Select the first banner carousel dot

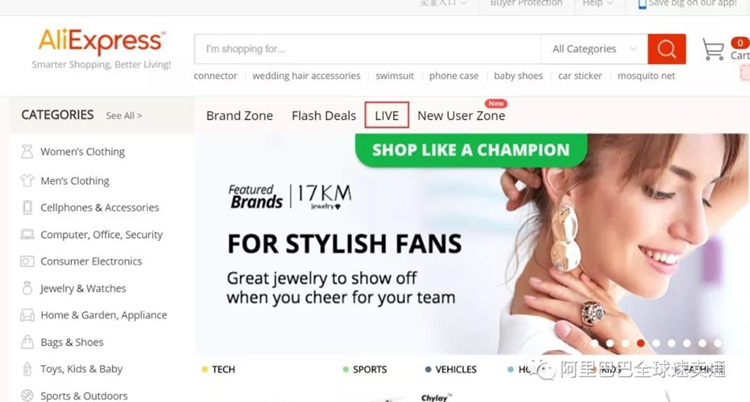click(x=595, y=343)
